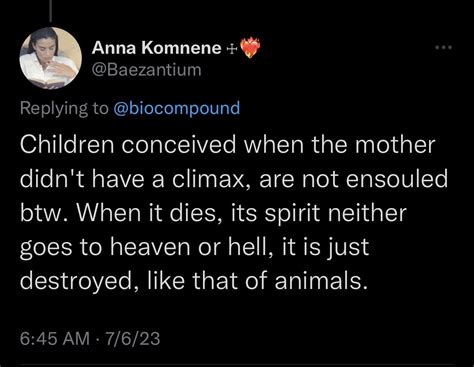Screen dimensions: 474x367
Task: Open the three-dot more options menu
Action: pos(444,47)
